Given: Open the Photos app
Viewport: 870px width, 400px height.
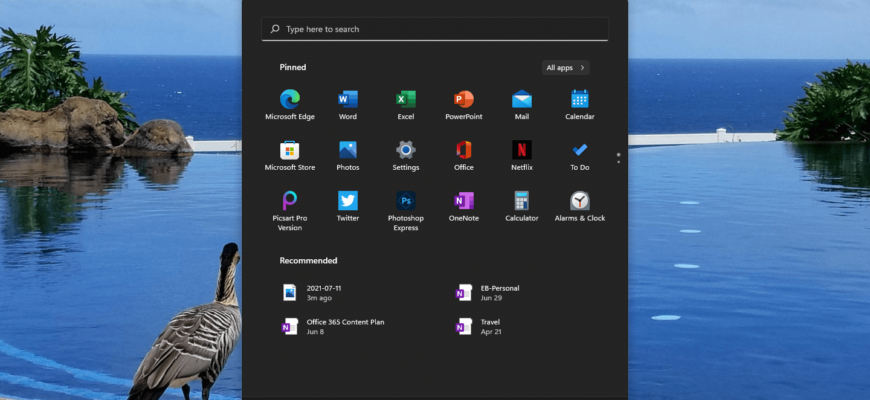Looking at the screenshot, I should point(348,156).
